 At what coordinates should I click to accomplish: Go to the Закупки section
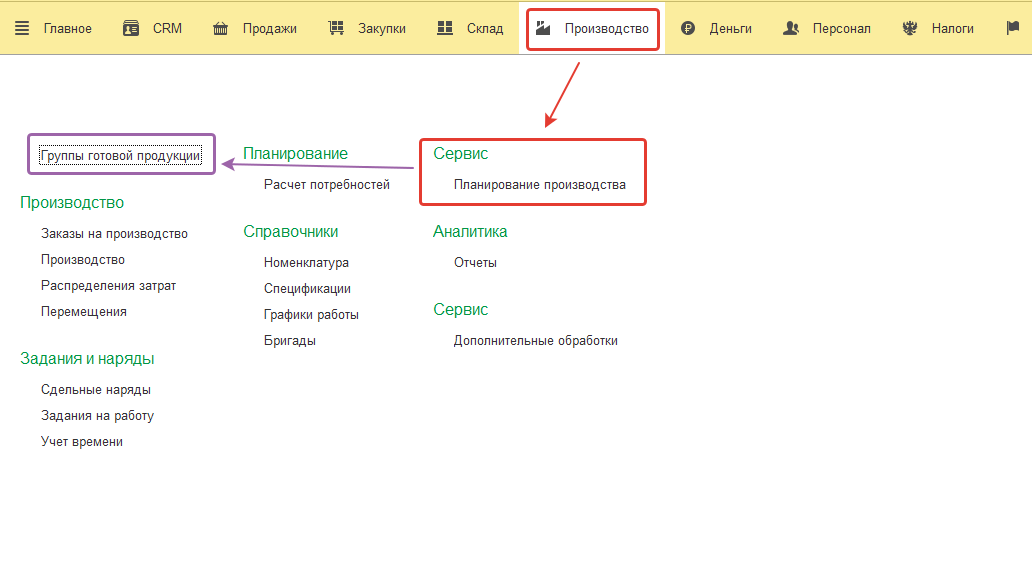click(x=382, y=29)
